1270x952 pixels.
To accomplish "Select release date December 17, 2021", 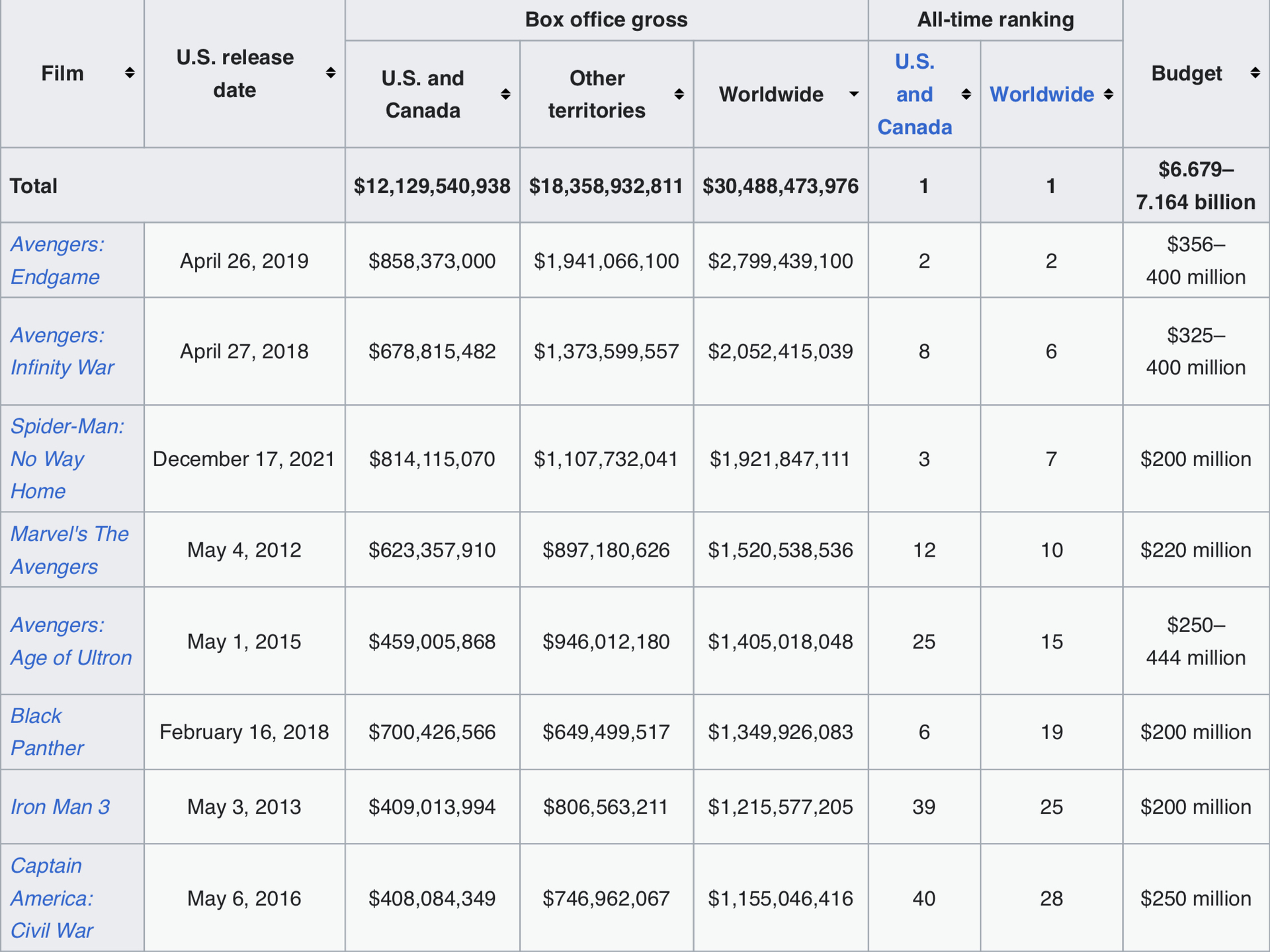I will click(244, 459).
